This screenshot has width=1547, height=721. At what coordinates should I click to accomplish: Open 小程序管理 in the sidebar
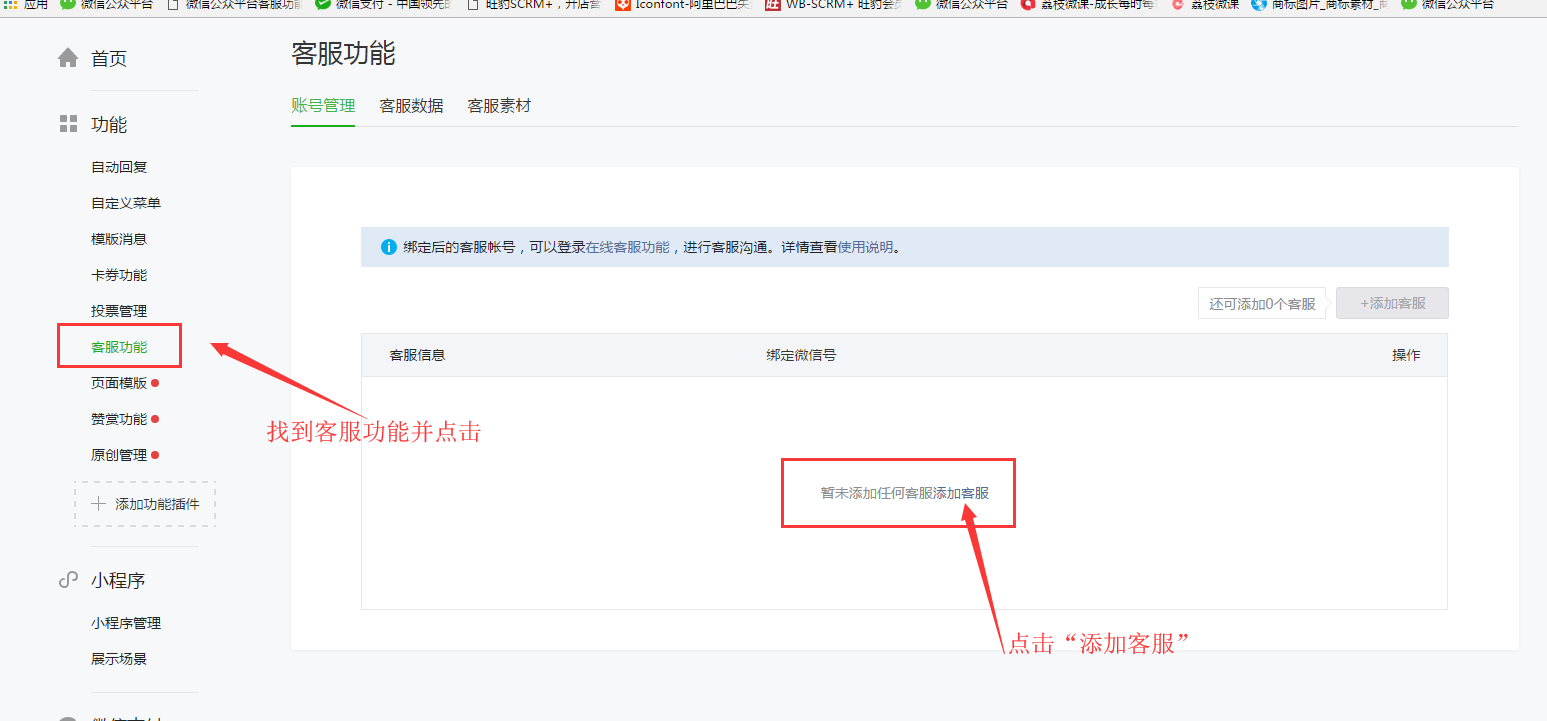pyautogui.click(x=126, y=623)
